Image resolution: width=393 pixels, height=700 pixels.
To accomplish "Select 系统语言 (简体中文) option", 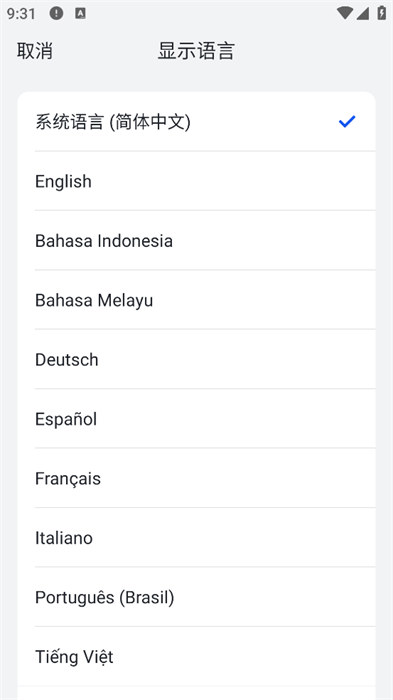I will (196, 121).
